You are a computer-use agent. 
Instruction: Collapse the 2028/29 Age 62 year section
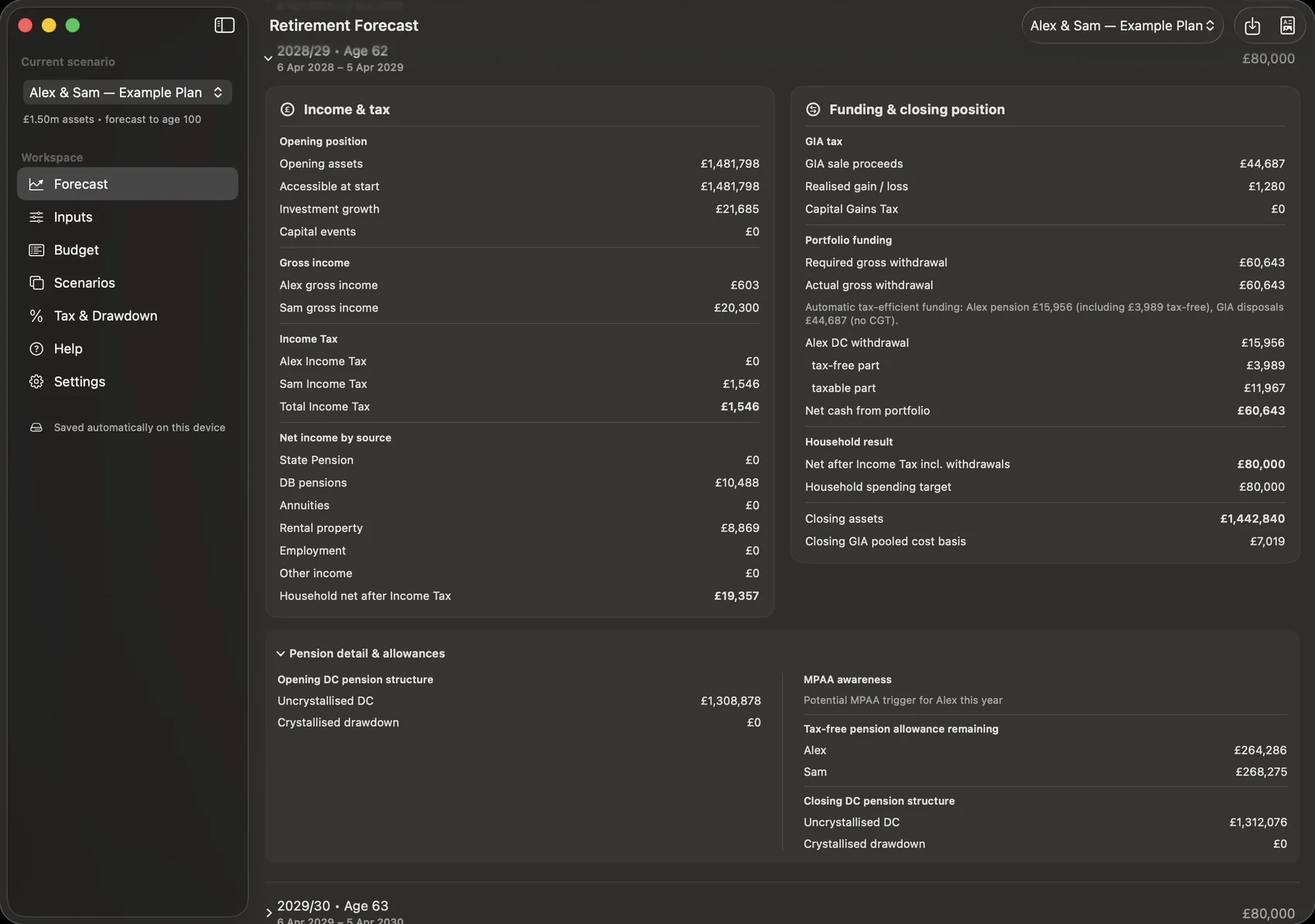click(x=268, y=58)
